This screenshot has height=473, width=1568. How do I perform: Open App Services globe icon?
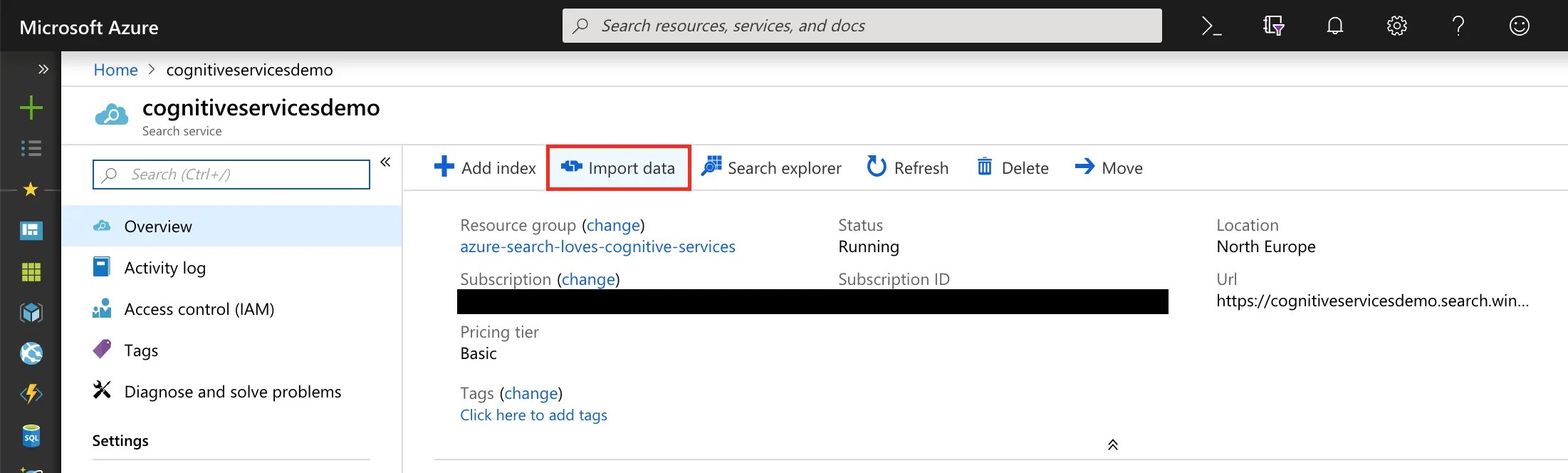point(31,353)
